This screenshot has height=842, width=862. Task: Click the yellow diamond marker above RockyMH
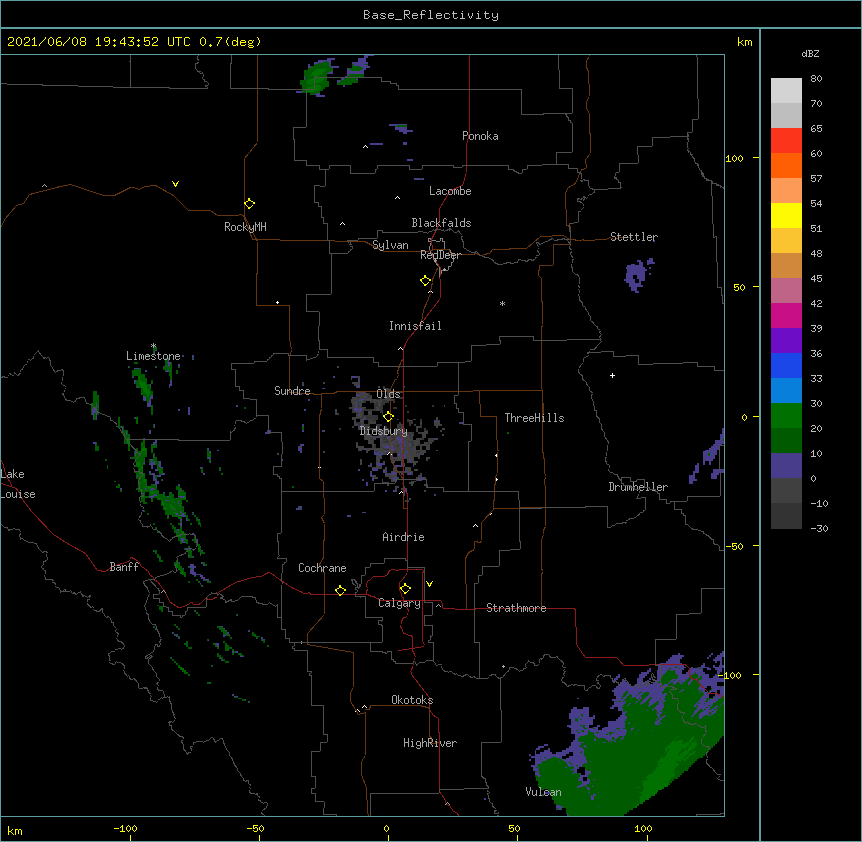pyautogui.click(x=249, y=204)
